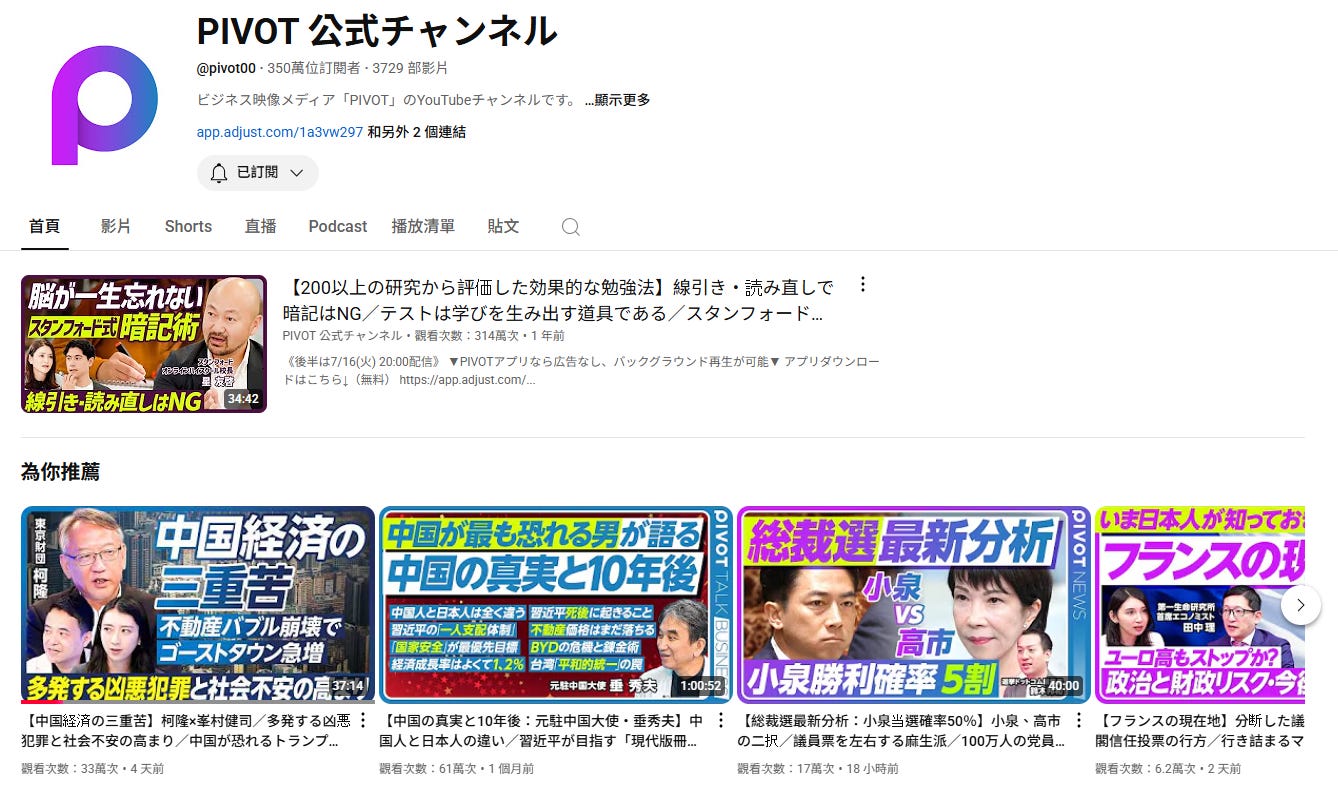Click the 【フランスの現在地】 video title
The height and width of the screenshot is (793, 1338).
[x=1200, y=731]
